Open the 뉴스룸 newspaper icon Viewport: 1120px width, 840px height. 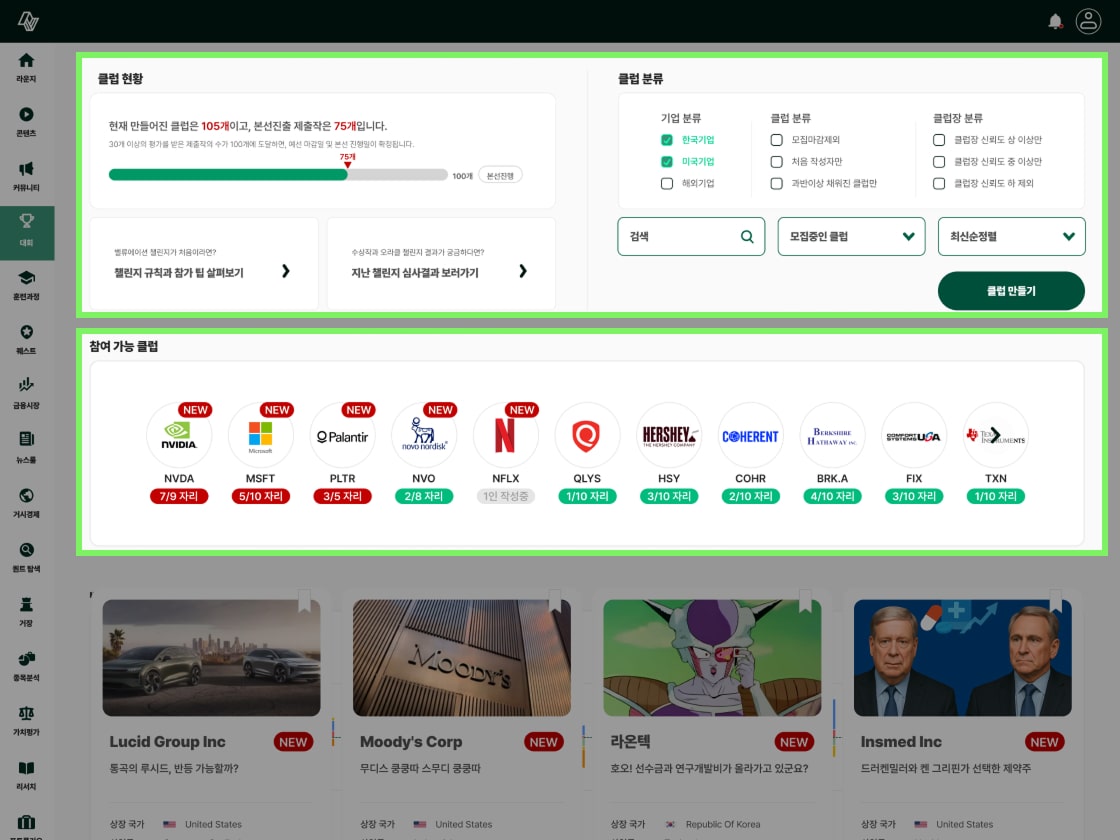point(26,439)
